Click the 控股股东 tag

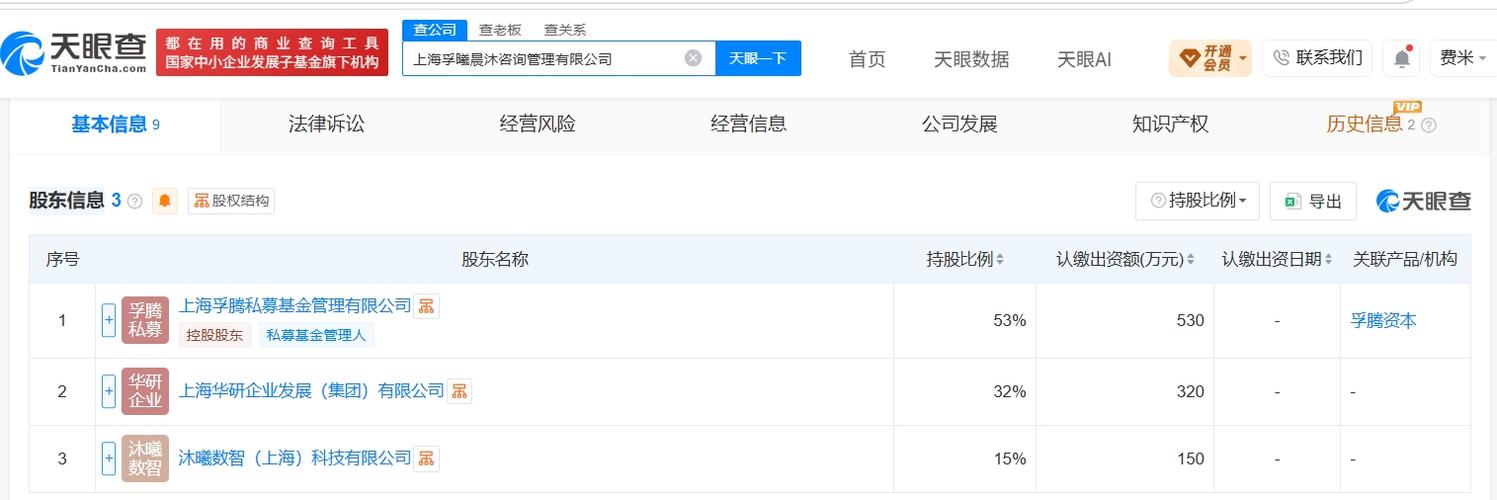click(215, 335)
